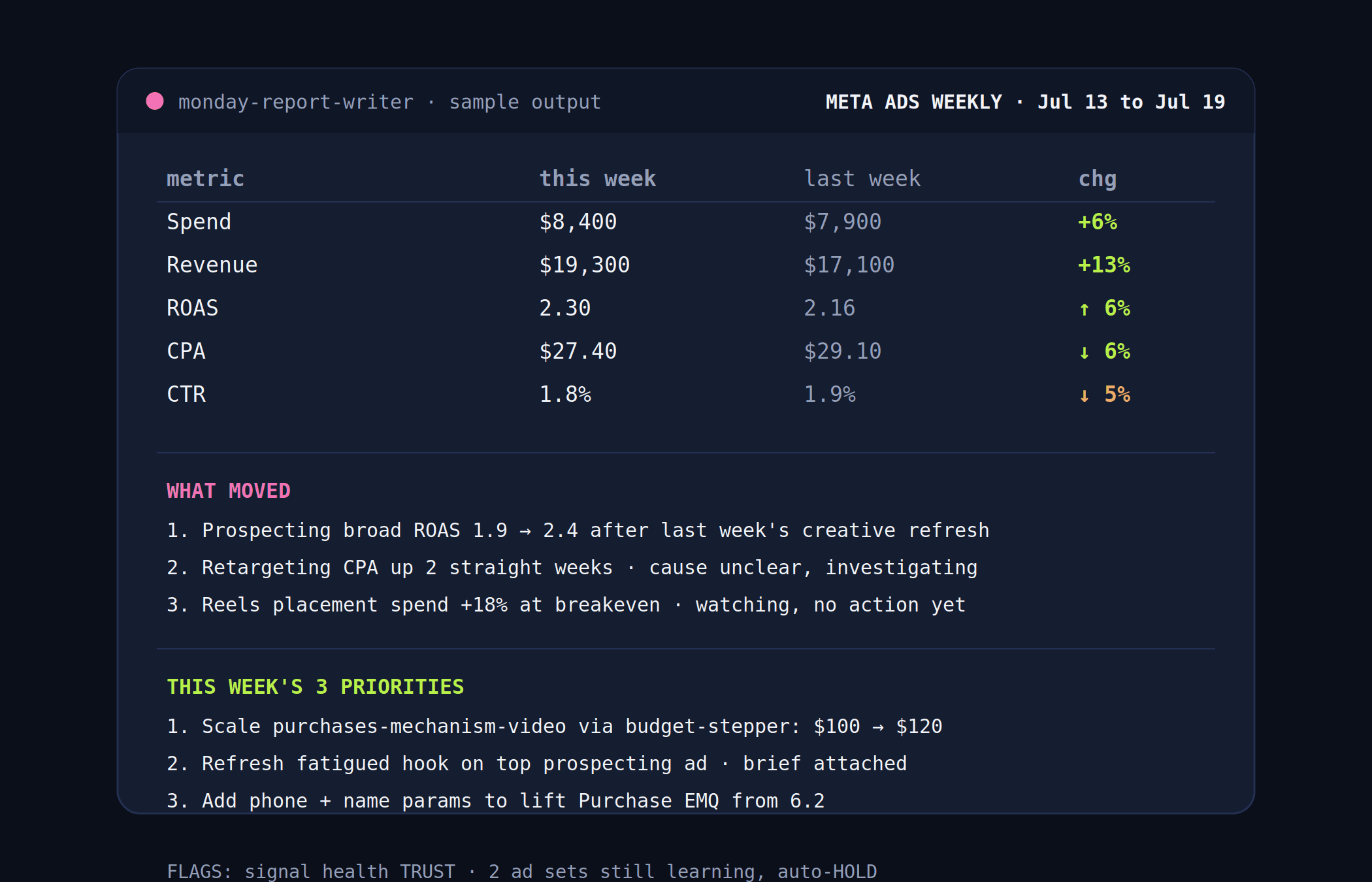Click the +6% change for Spend
Screen dimensions: 1372x882
point(1098,222)
